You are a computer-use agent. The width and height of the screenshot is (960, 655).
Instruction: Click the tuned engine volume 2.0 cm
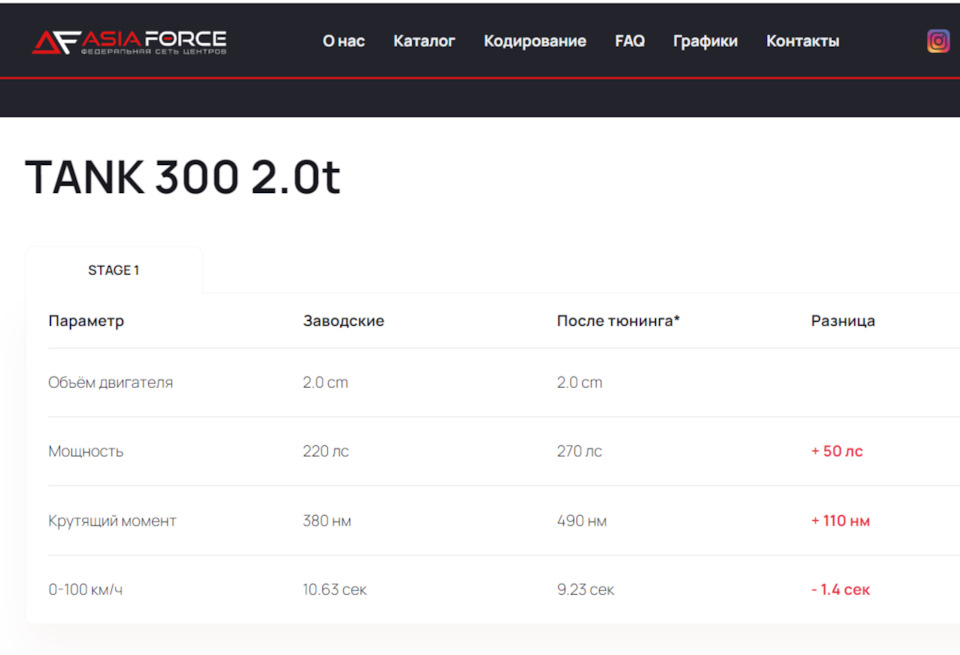pos(579,383)
